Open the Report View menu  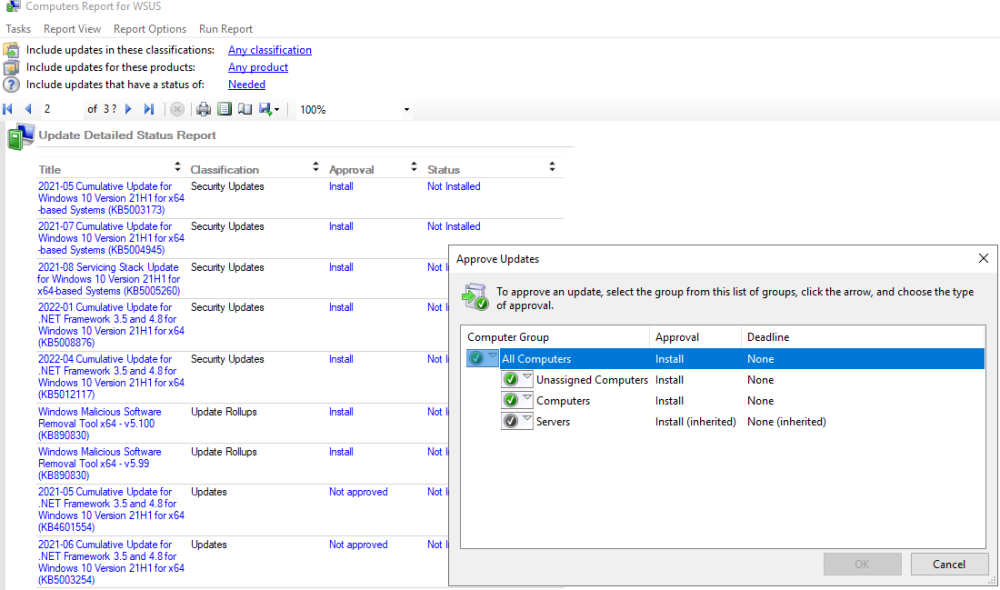pyautogui.click(x=72, y=29)
